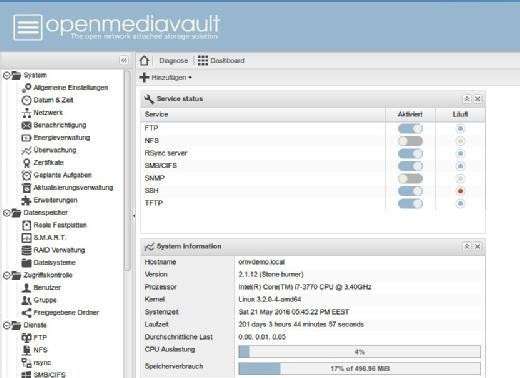Select the Zugriffskontrolle folder label
The height and width of the screenshot is (378, 520).
(x=48, y=275)
